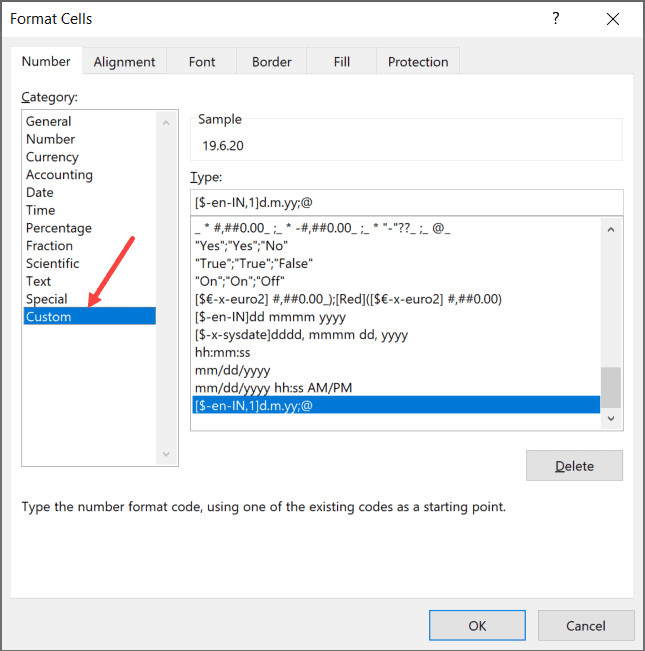Select Percentage in the Category list
The image size is (645, 651).
coord(58,228)
